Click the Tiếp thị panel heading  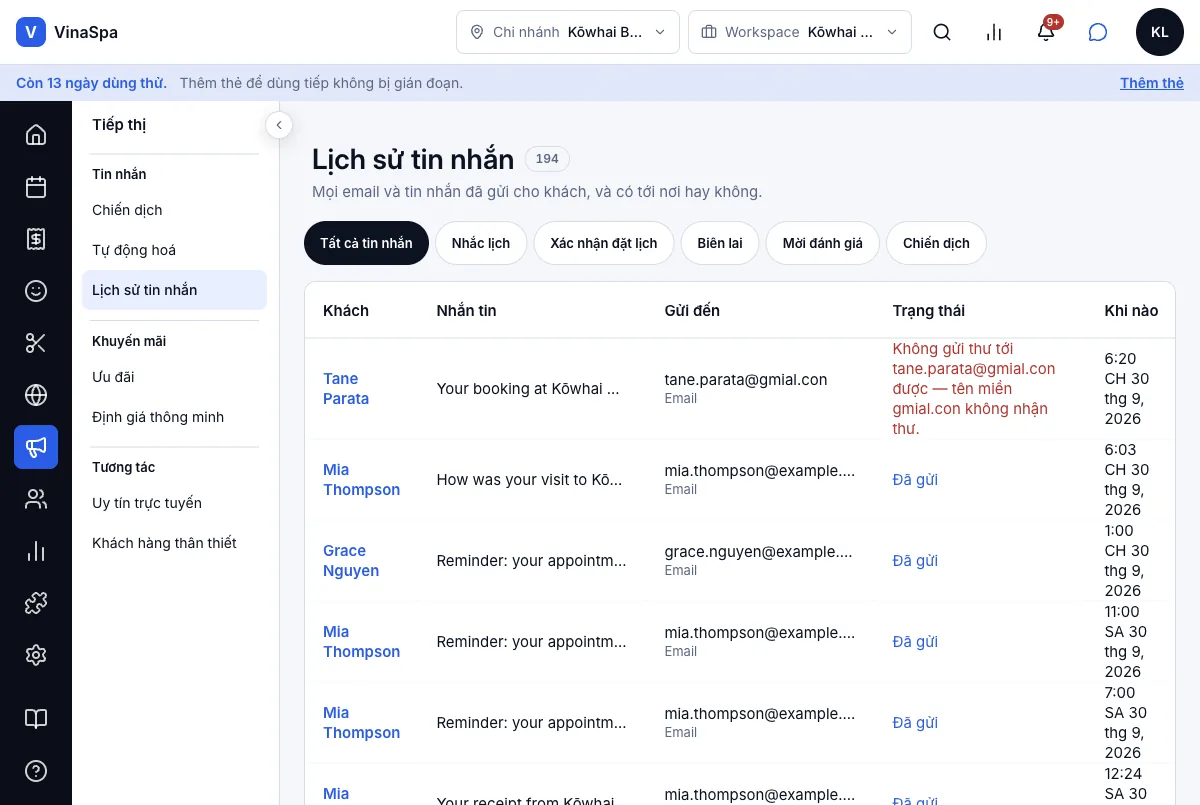119,125
